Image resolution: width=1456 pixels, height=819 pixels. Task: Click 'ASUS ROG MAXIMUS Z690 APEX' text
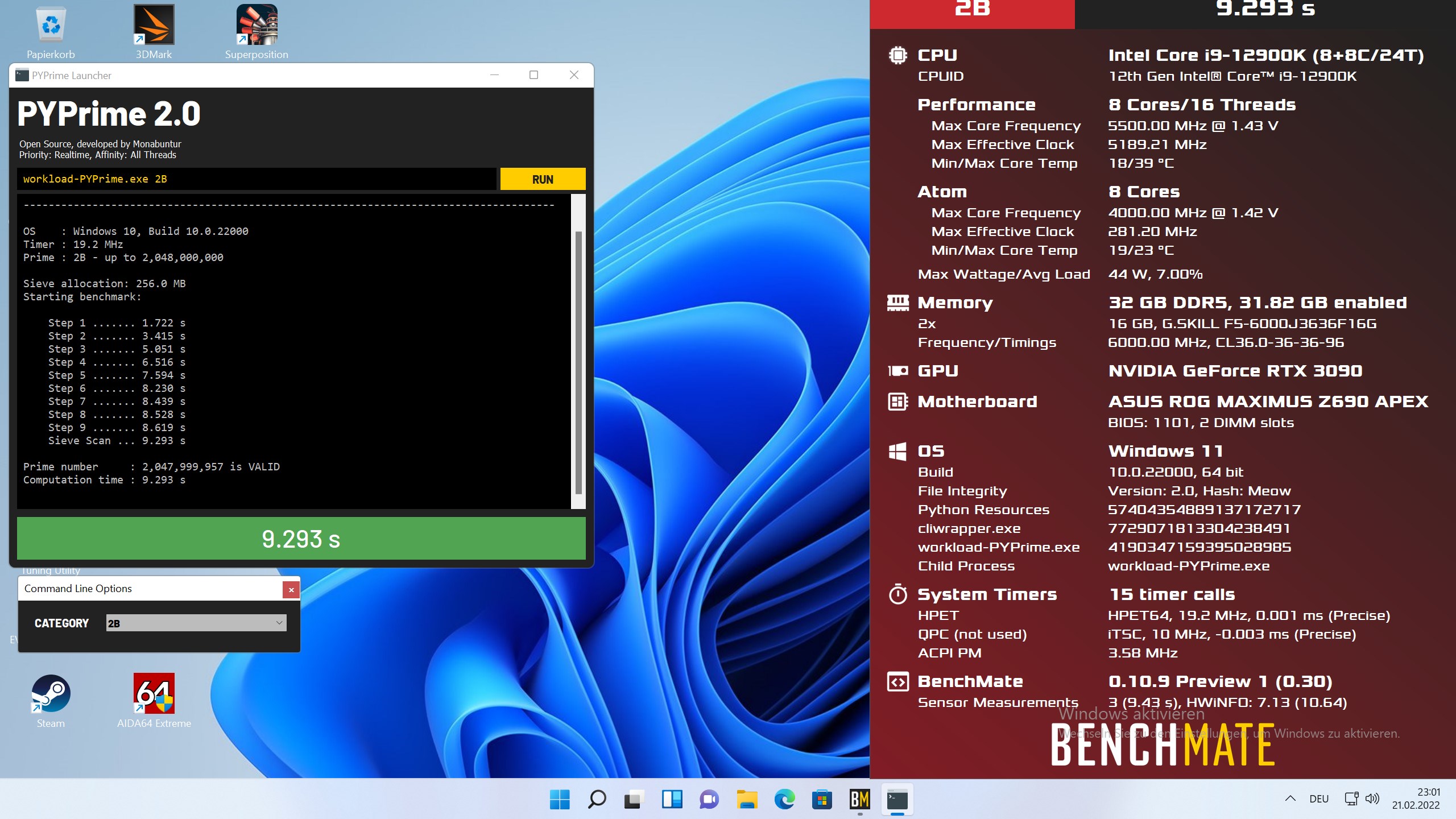[1268, 402]
